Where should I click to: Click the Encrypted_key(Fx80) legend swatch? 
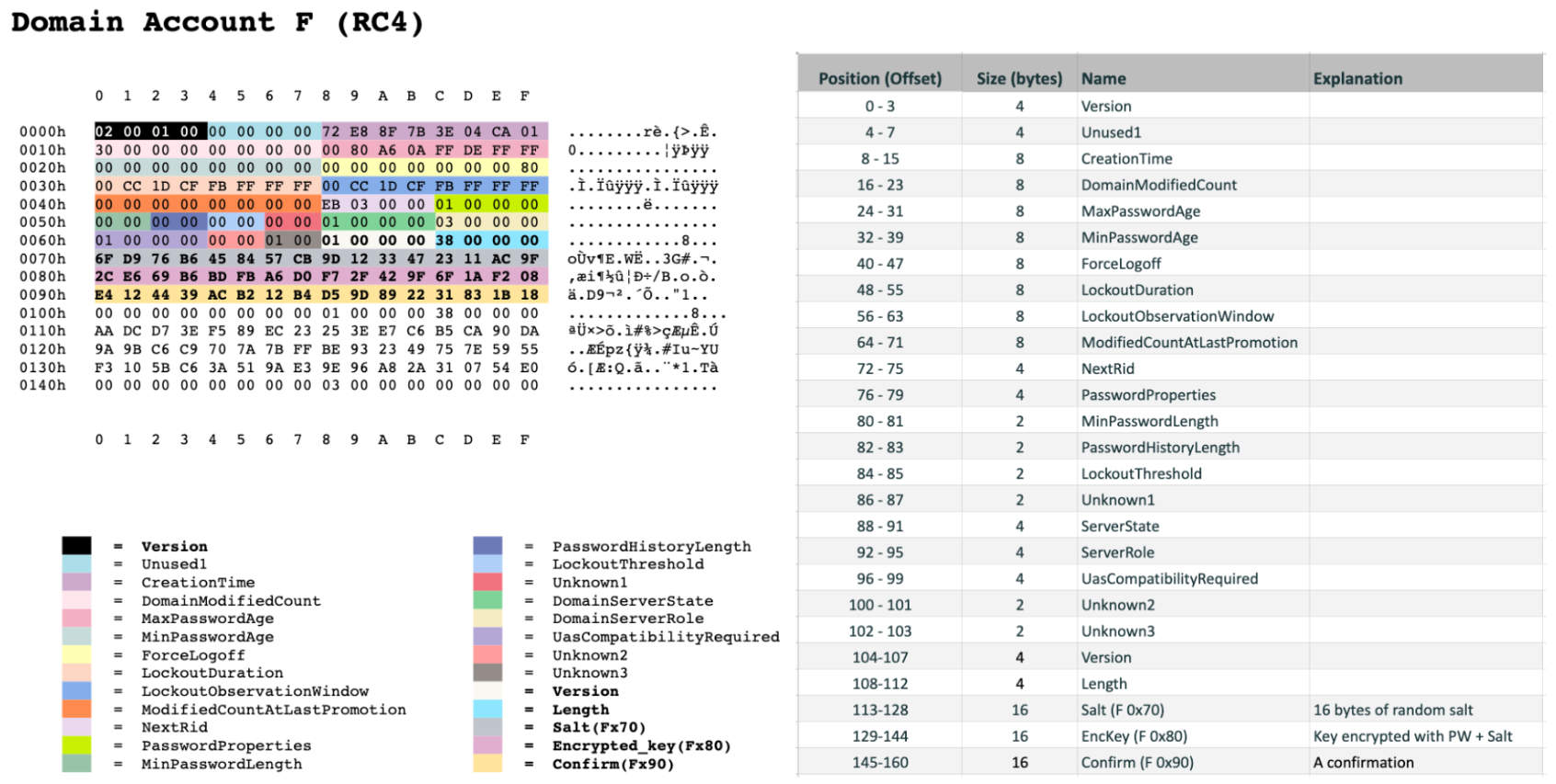point(487,745)
